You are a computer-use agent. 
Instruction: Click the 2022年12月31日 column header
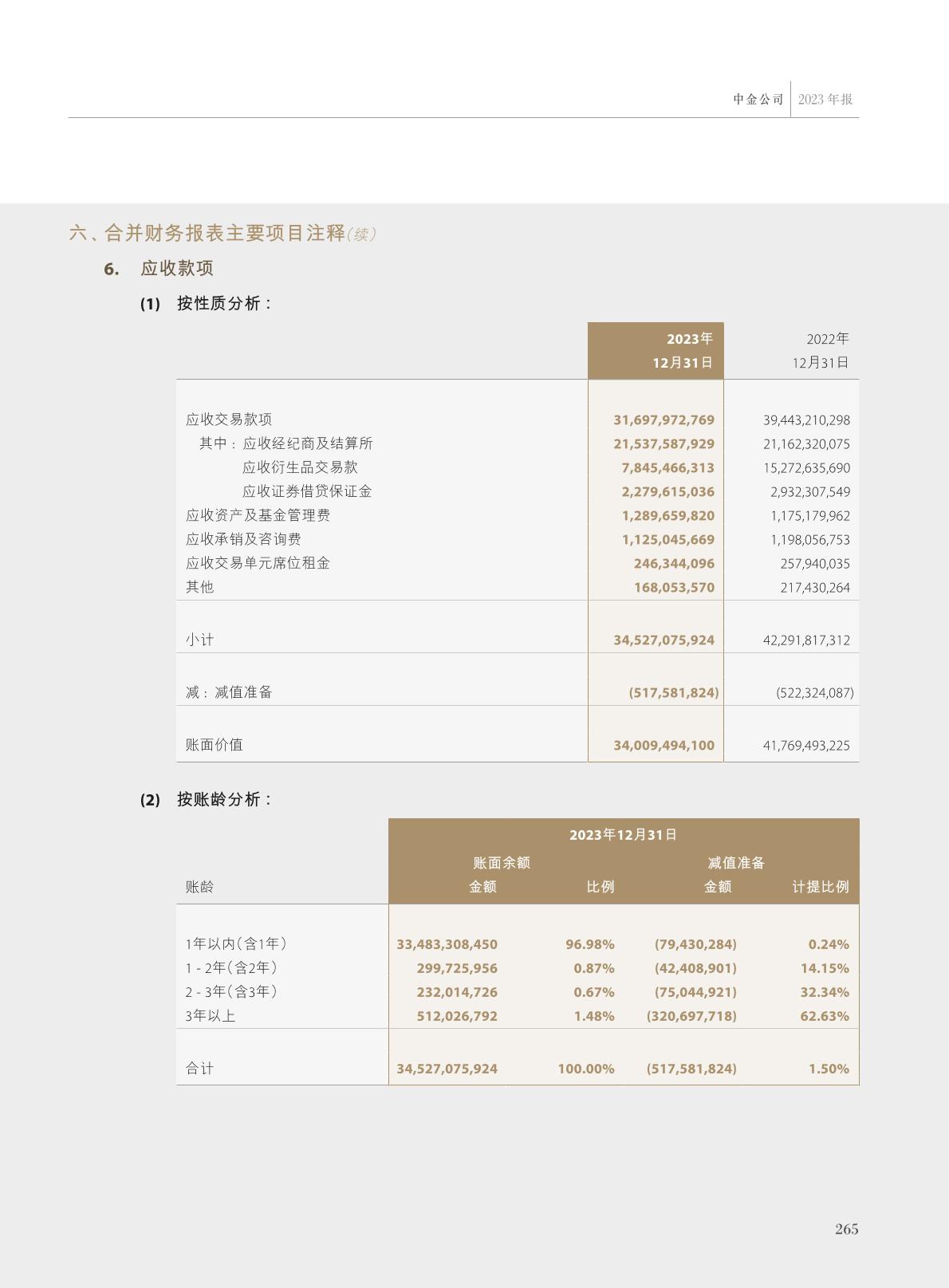820,351
